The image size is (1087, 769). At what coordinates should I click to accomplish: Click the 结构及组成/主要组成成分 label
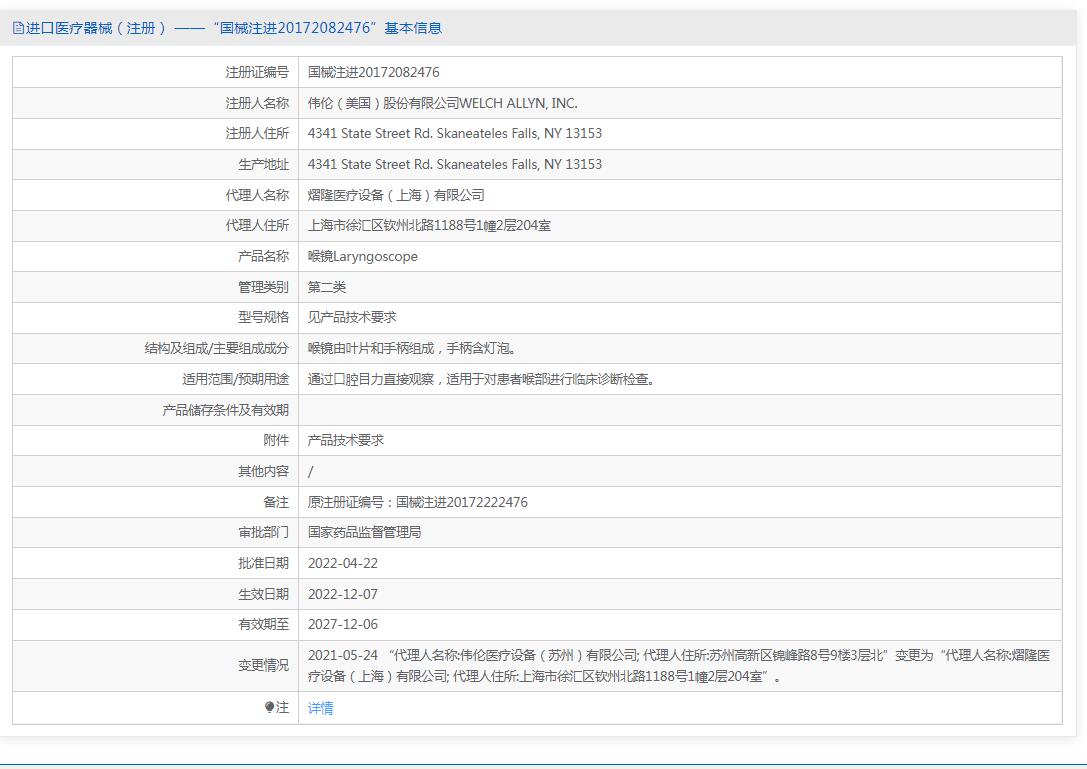tap(216, 348)
